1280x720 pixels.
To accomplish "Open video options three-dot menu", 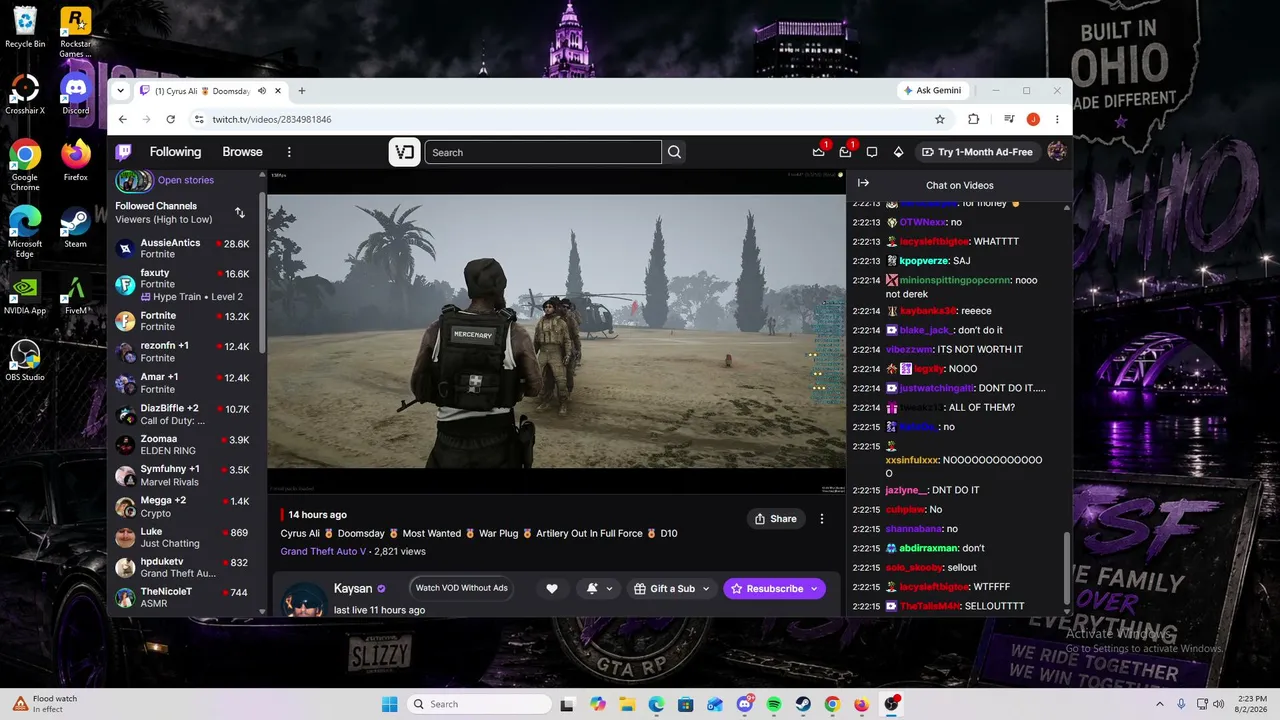I will tap(822, 519).
